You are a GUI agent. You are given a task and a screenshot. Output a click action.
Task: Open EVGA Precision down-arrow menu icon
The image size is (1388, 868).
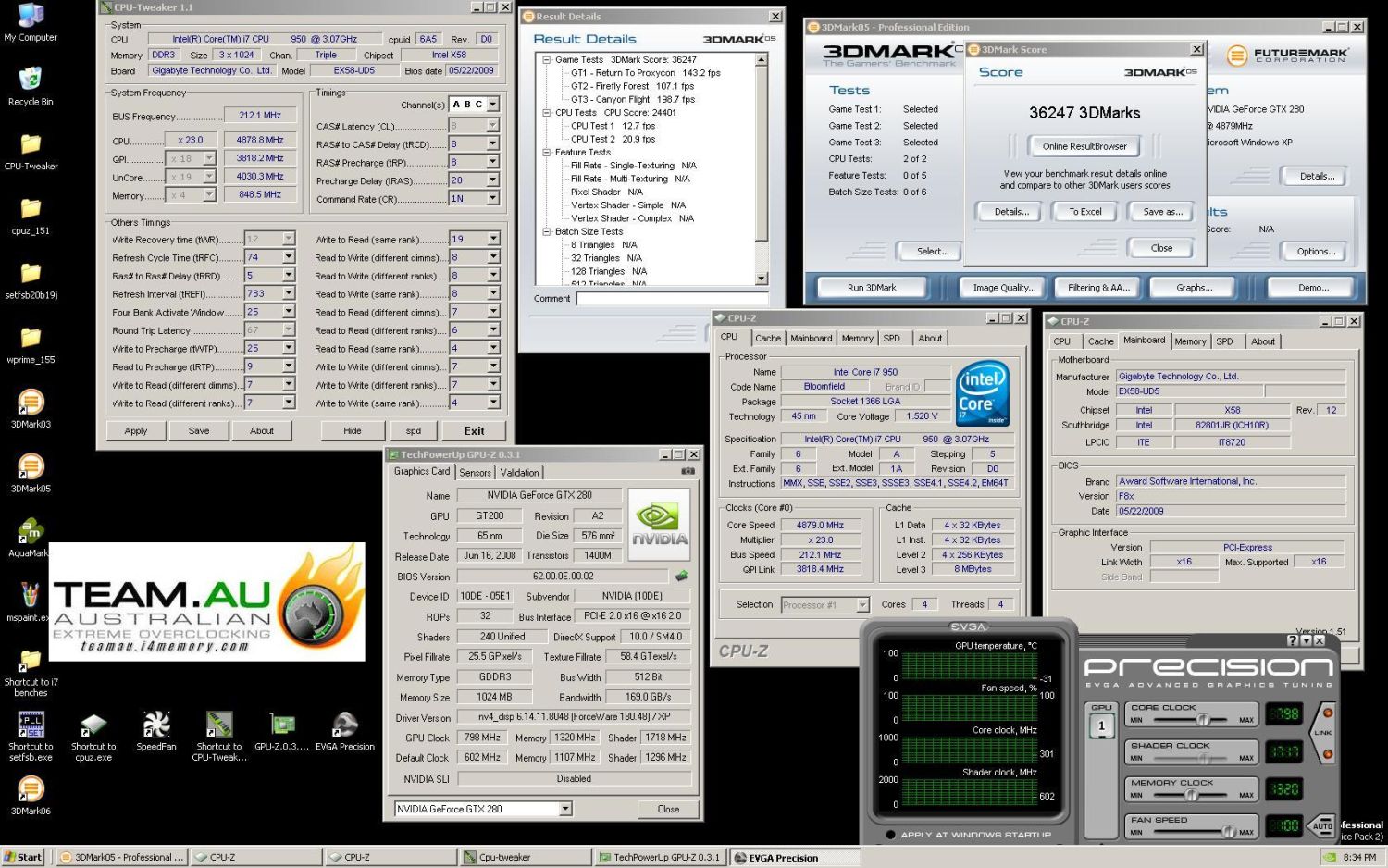1305,640
